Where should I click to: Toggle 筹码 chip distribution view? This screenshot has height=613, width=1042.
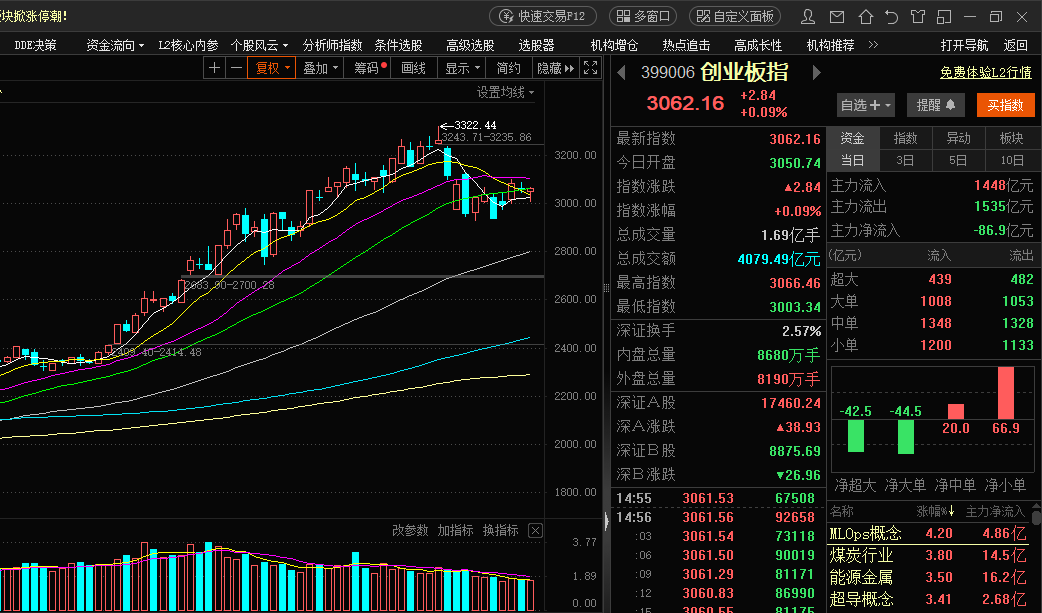[367, 68]
